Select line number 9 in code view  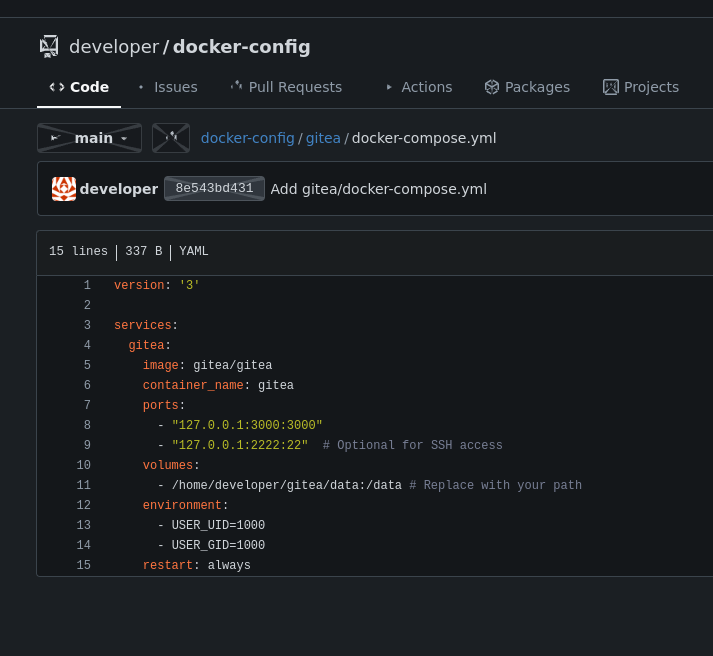click(87, 446)
